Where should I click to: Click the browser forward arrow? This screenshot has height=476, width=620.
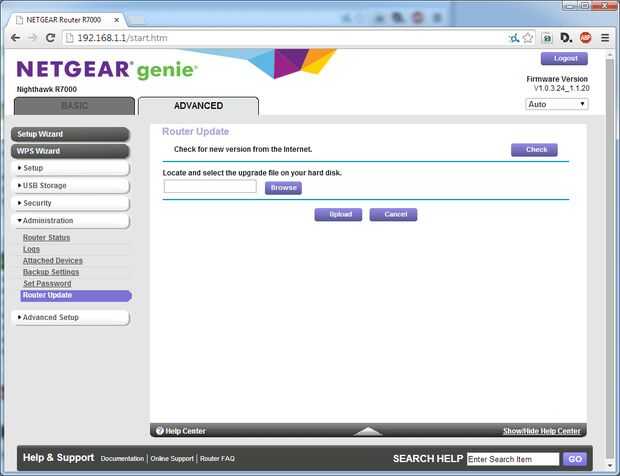click(32, 38)
